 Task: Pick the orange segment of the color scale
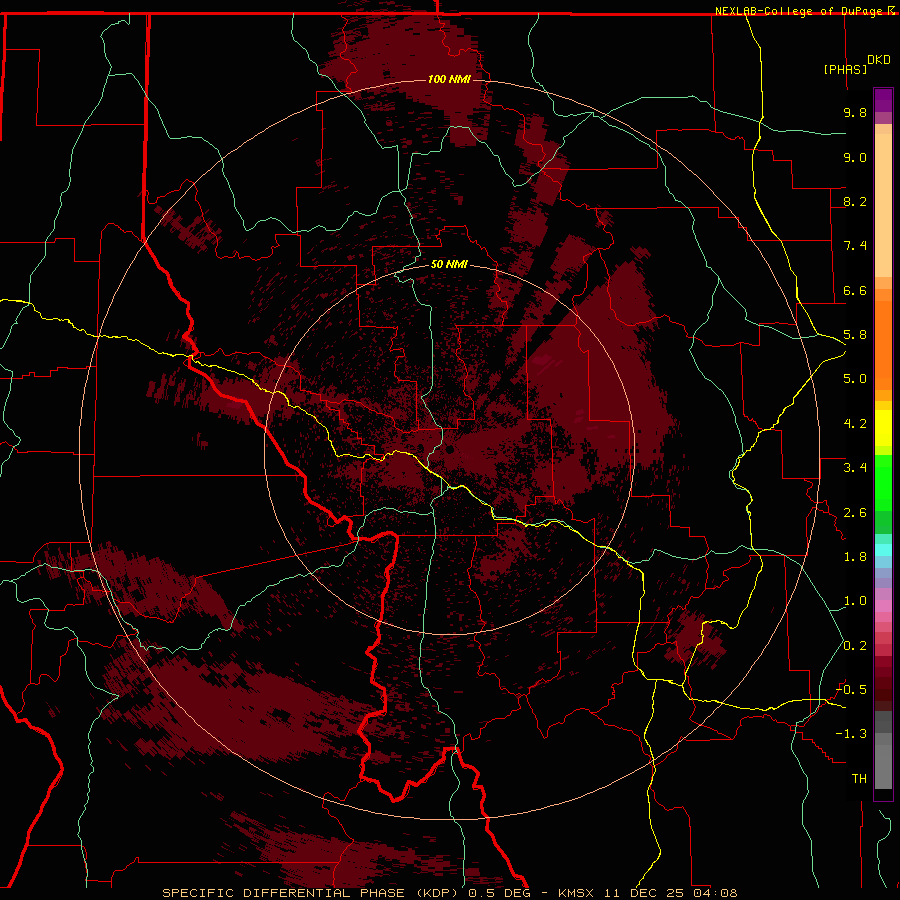883,344
